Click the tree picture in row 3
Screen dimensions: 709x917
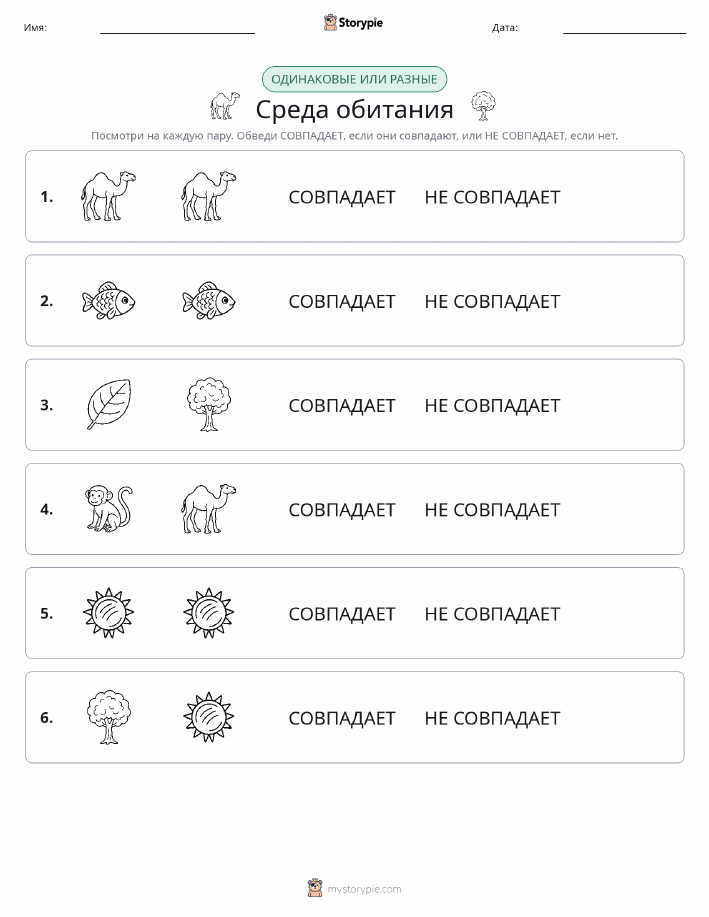point(209,404)
